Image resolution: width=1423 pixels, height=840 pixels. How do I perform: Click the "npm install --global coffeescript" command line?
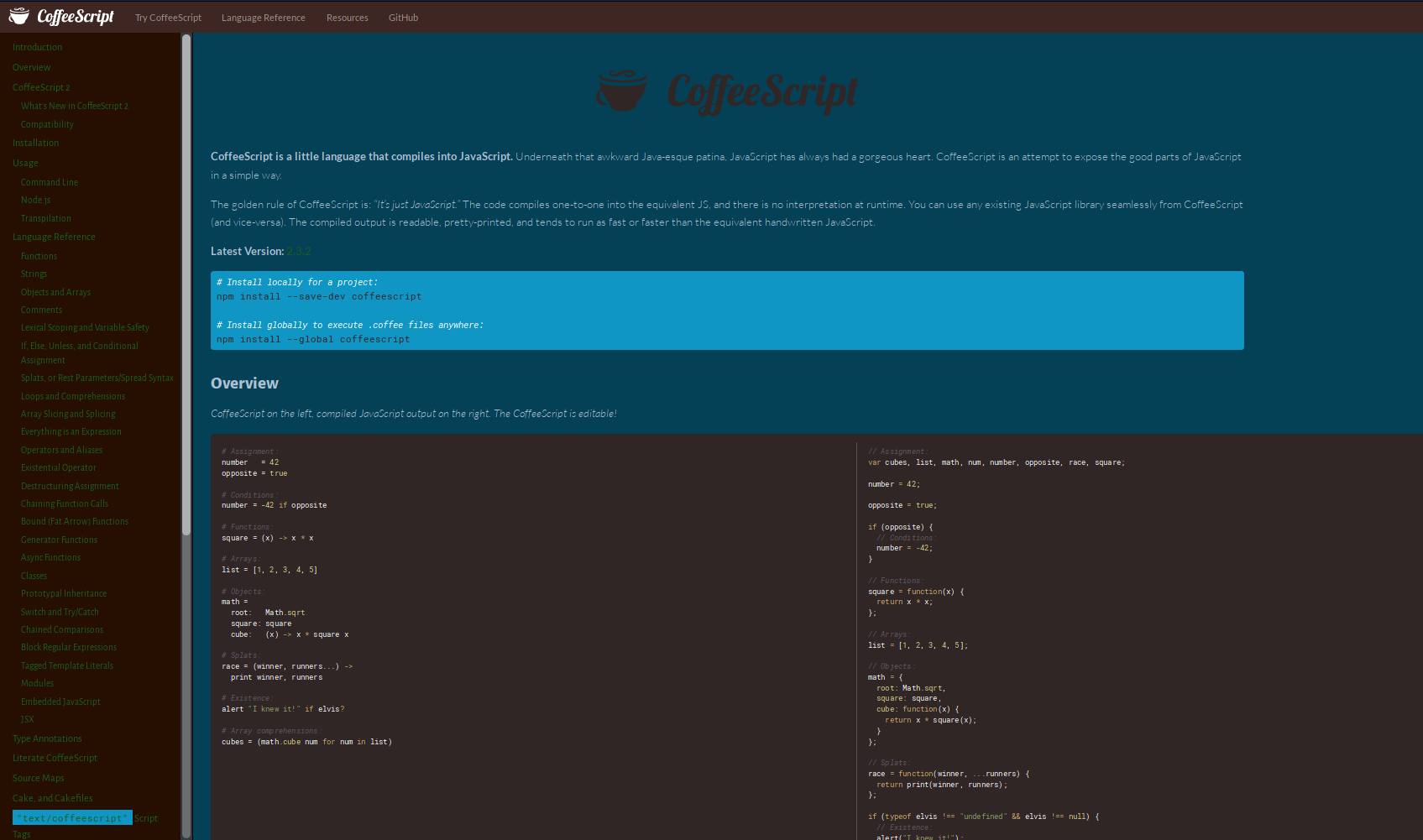click(x=313, y=340)
